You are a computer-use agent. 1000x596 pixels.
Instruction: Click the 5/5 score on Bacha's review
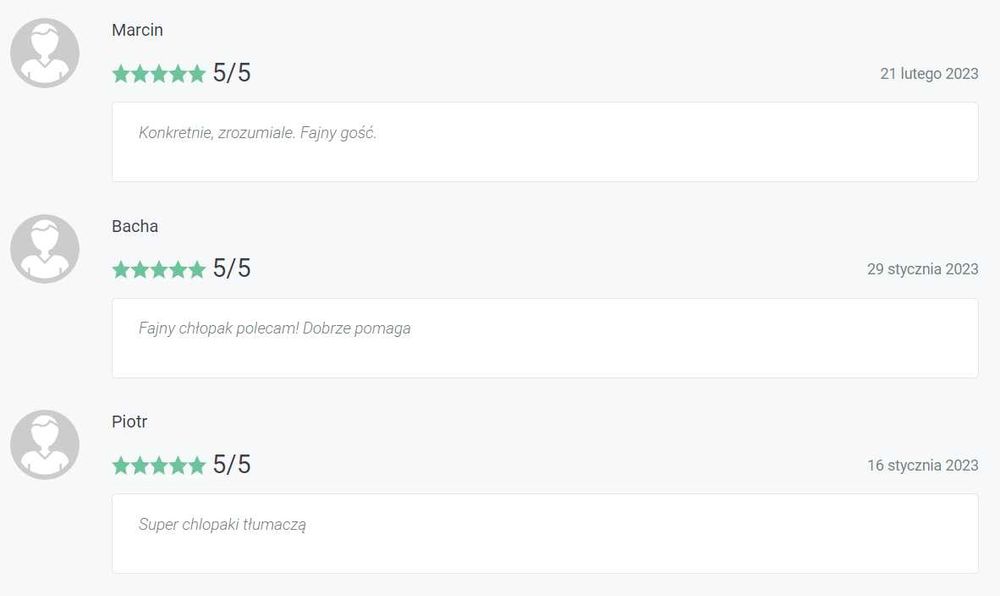(232, 269)
